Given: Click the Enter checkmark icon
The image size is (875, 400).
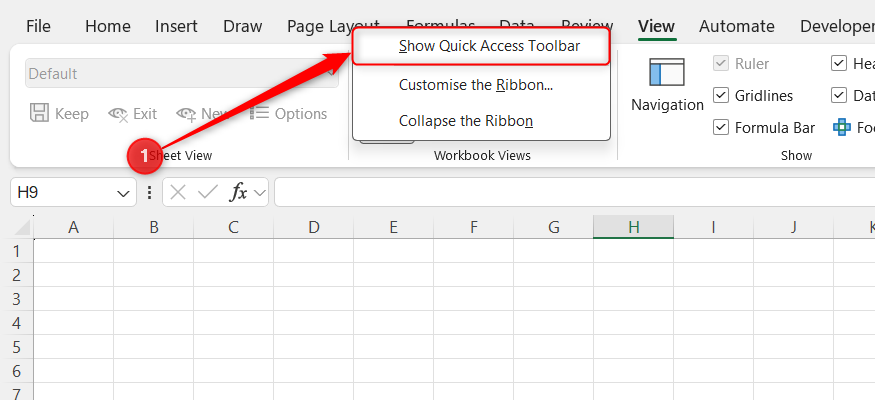Looking at the screenshot, I should pyautogui.click(x=208, y=192).
